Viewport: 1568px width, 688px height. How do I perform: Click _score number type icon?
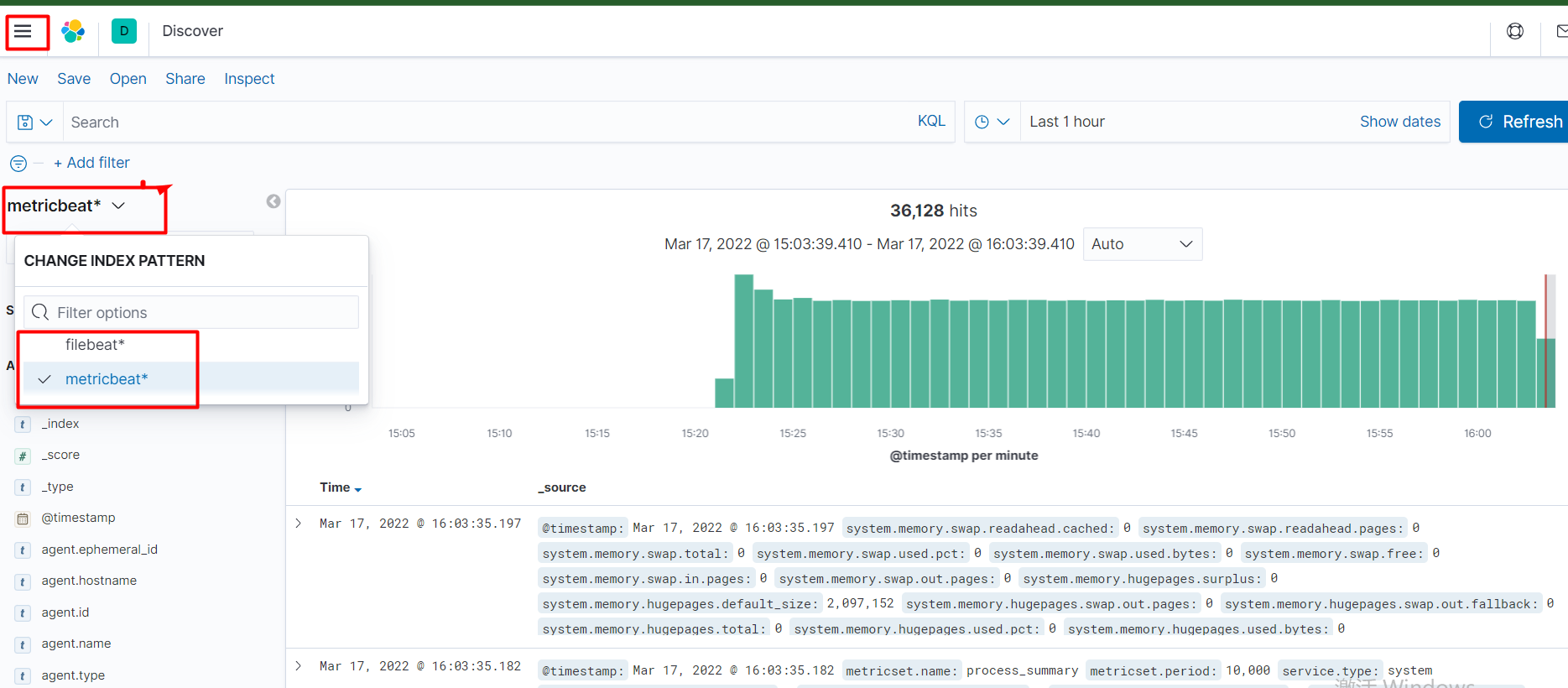point(23,456)
